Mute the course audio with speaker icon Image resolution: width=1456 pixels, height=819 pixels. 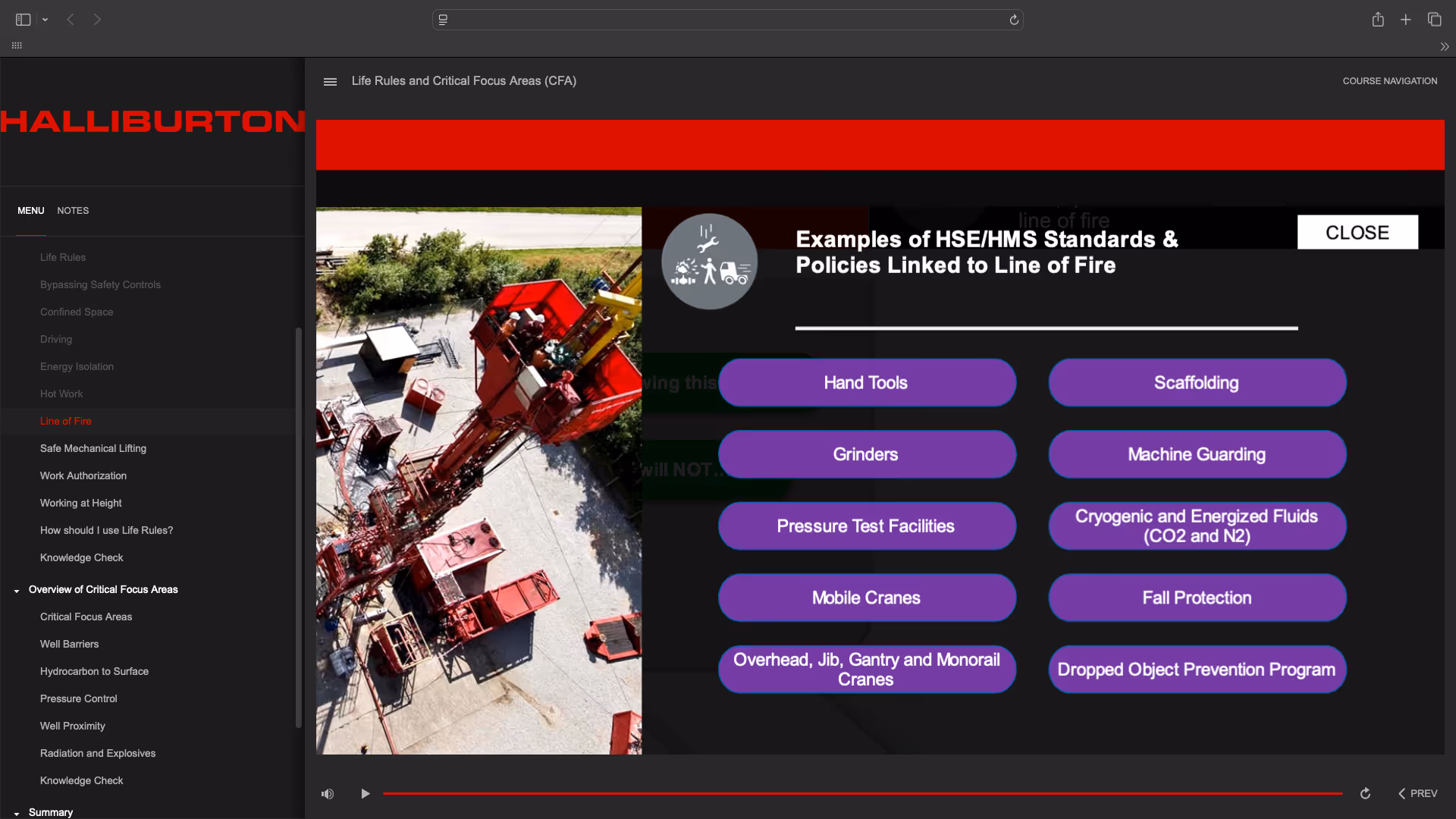point(328,794)
